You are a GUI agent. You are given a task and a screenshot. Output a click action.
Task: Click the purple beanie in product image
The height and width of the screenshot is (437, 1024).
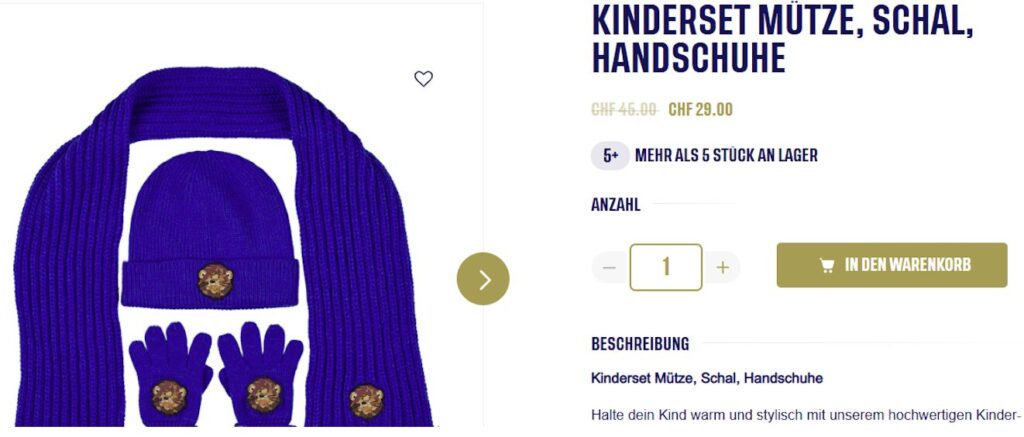coord(210,230)
